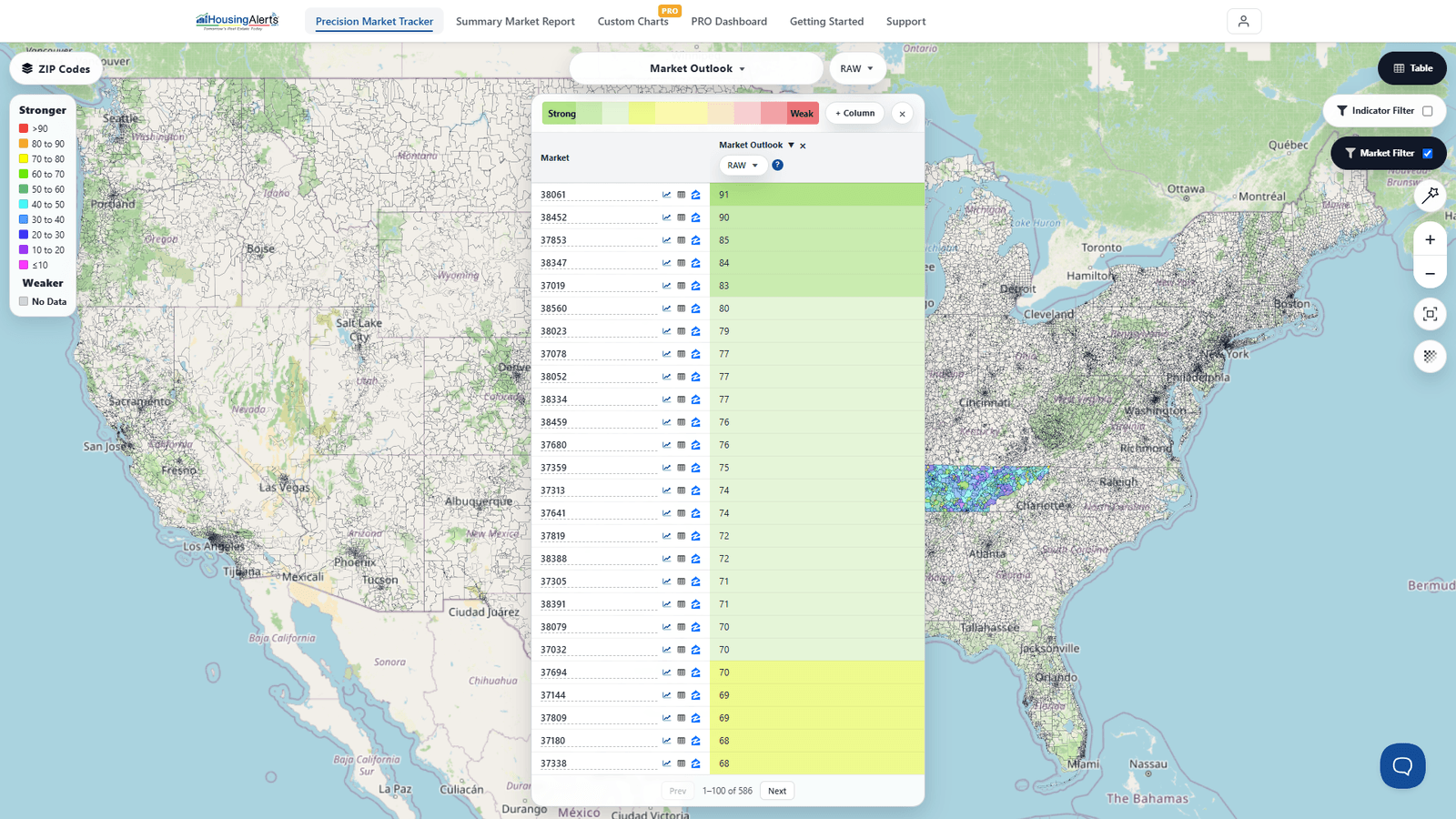Click the house-trend icon for ZIP 37853

tap(695, 240)
